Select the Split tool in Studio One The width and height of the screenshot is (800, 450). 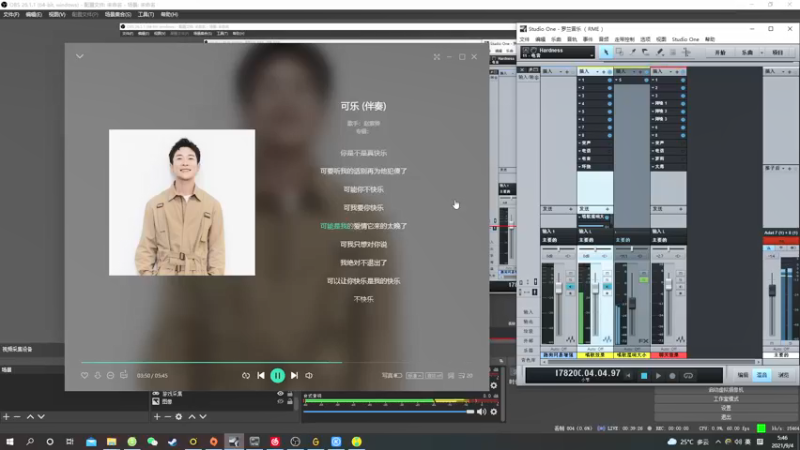pyautogui.click(x=633, y=52)
